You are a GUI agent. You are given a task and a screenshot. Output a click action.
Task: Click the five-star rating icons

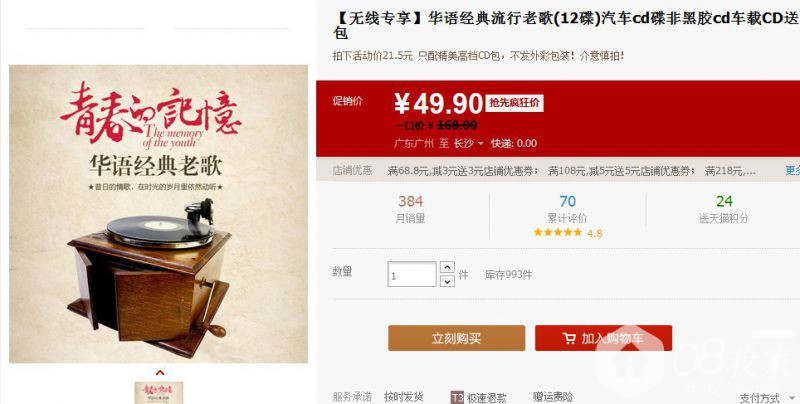click(x=558, y=233)
